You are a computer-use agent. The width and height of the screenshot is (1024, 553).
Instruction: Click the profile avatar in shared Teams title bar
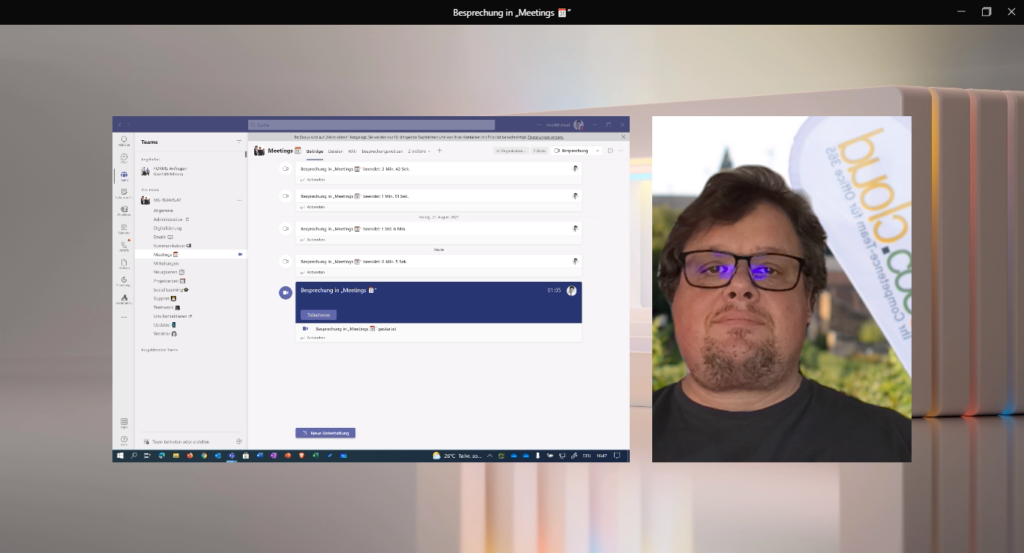tap(578, 125)
